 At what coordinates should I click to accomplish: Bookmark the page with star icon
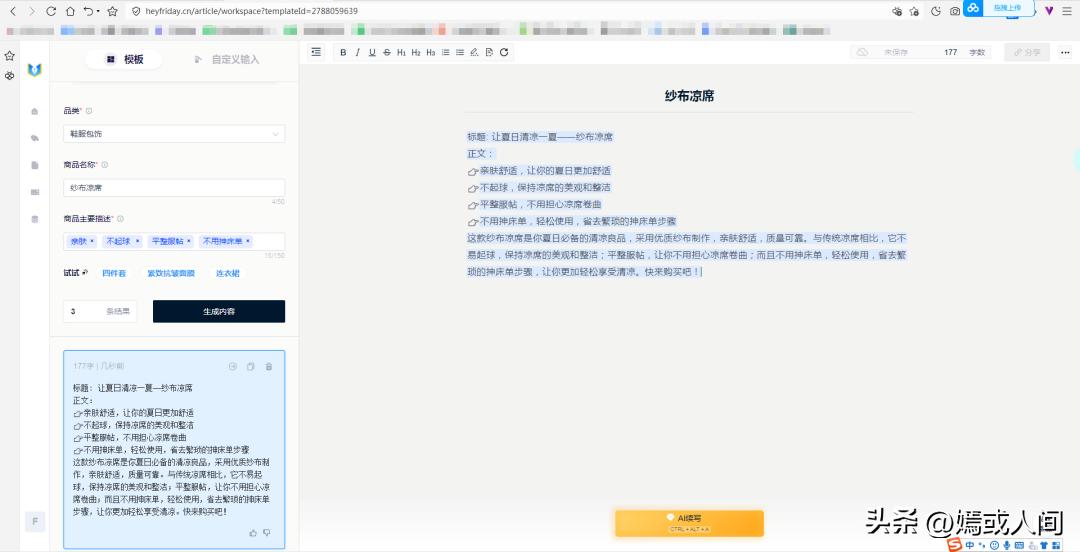click(113, 11)
